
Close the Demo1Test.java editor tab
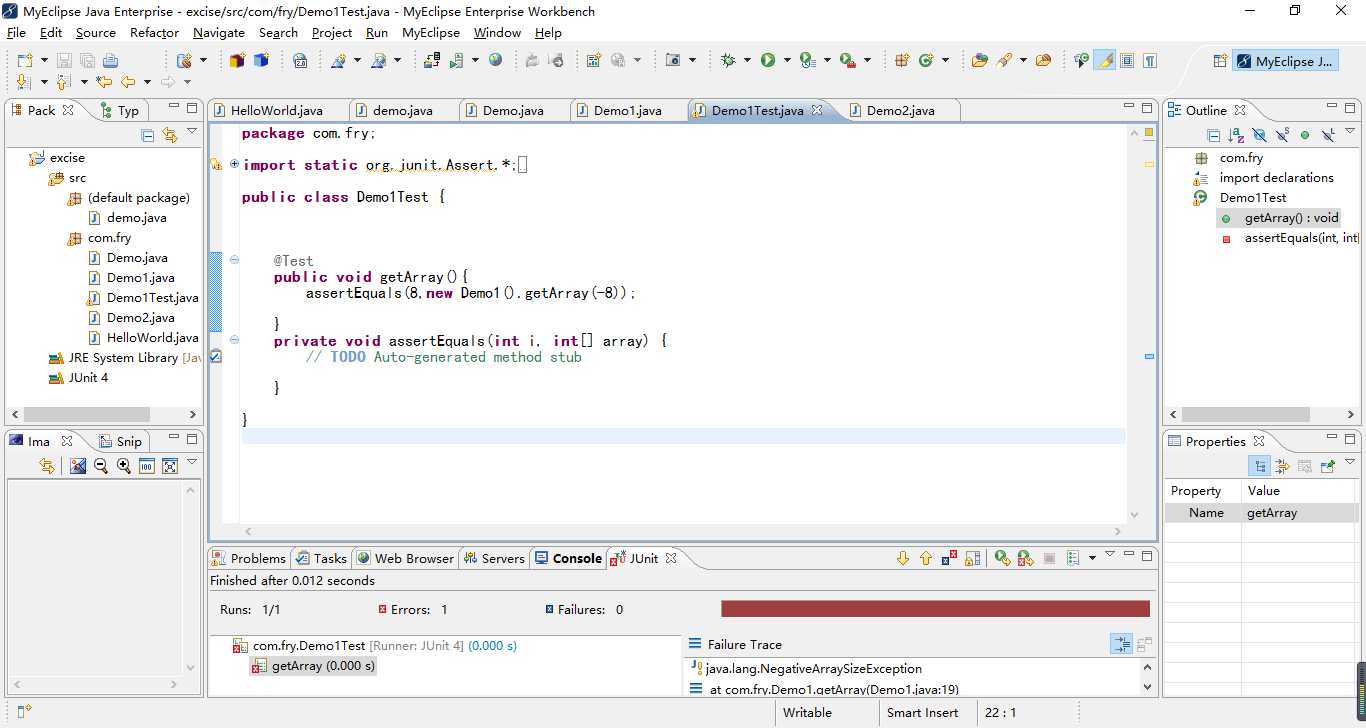pyautogui.click(x=817, y=110)
